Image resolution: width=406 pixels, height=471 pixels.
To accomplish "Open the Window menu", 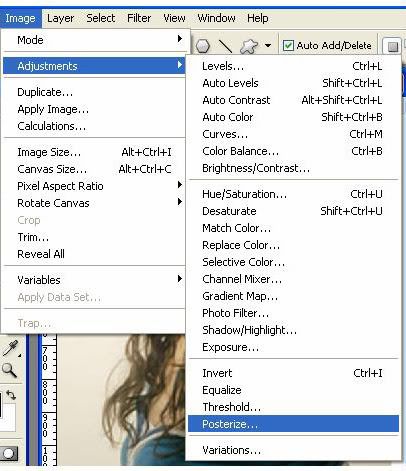I will click(216, 18).
